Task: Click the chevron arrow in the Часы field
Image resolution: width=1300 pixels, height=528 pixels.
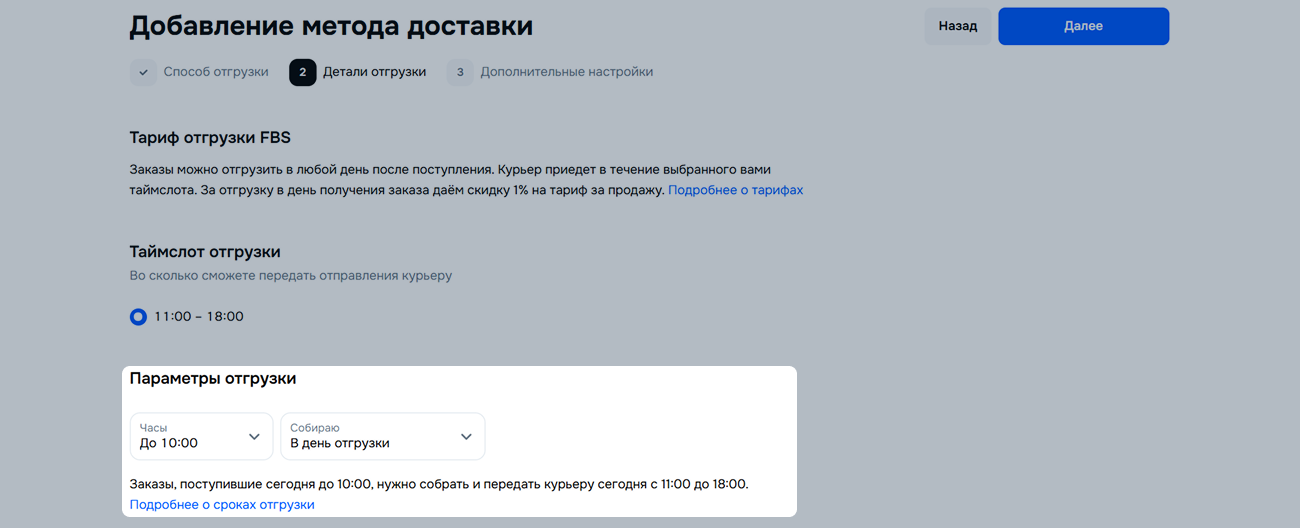Action: (254, 437)
